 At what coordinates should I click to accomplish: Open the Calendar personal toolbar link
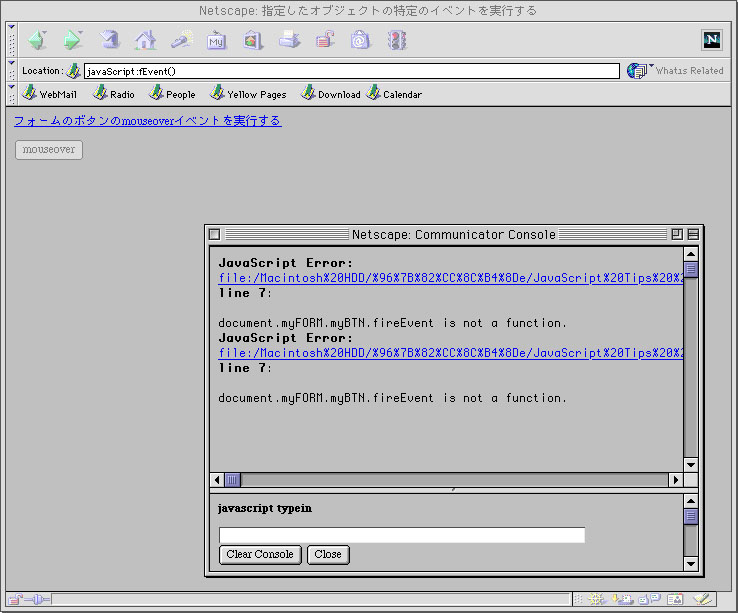pos(394,94)
